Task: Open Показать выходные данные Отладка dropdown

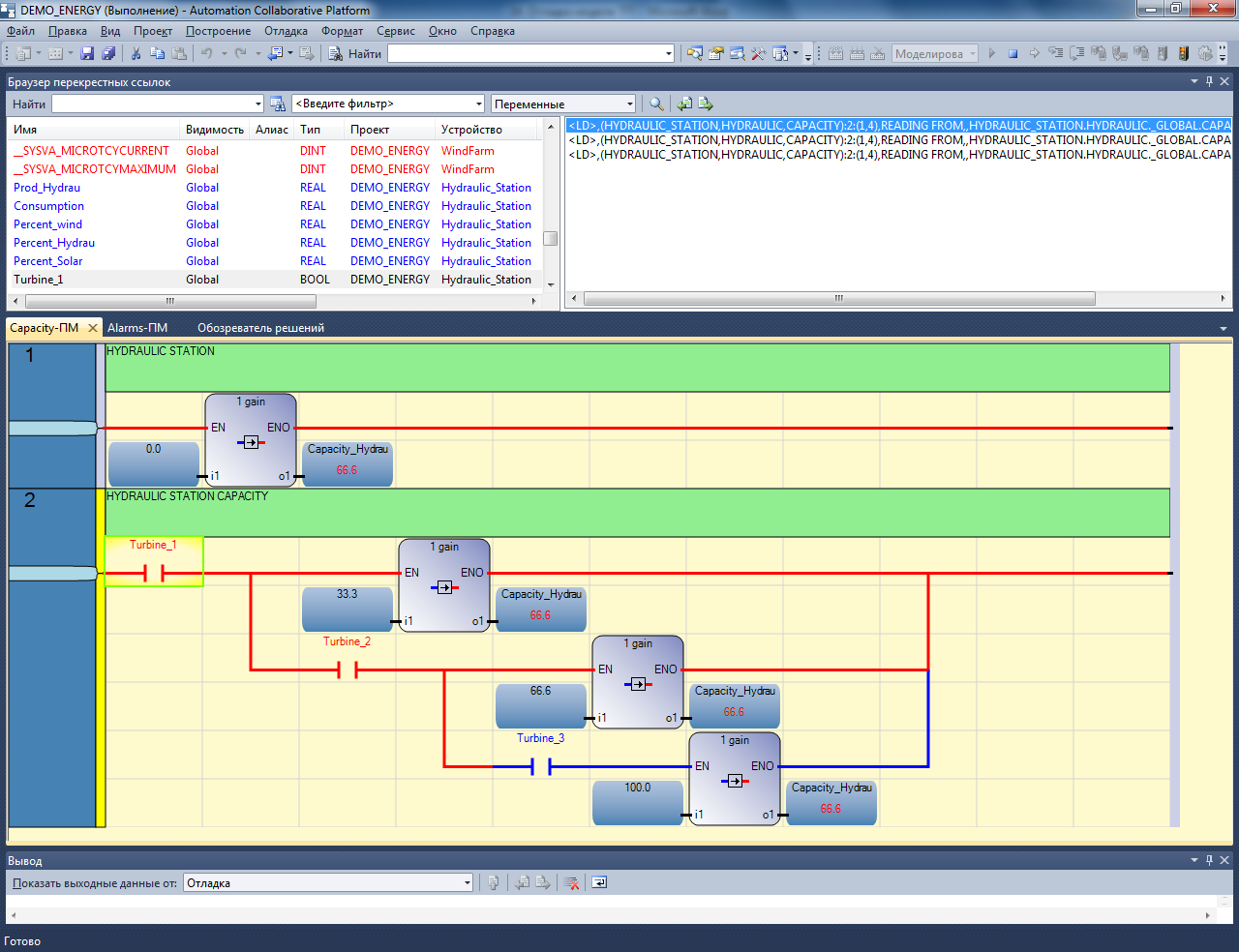Action: [468, 882]
